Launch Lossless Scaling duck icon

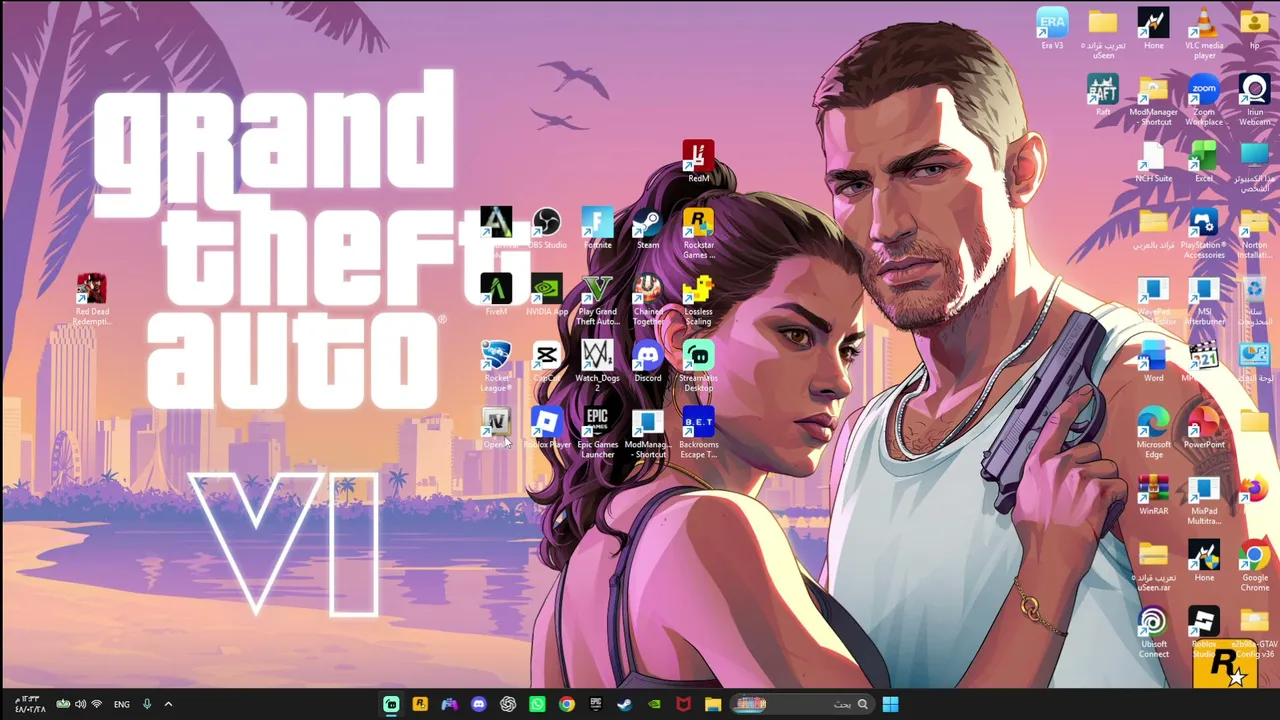[698, 300]
